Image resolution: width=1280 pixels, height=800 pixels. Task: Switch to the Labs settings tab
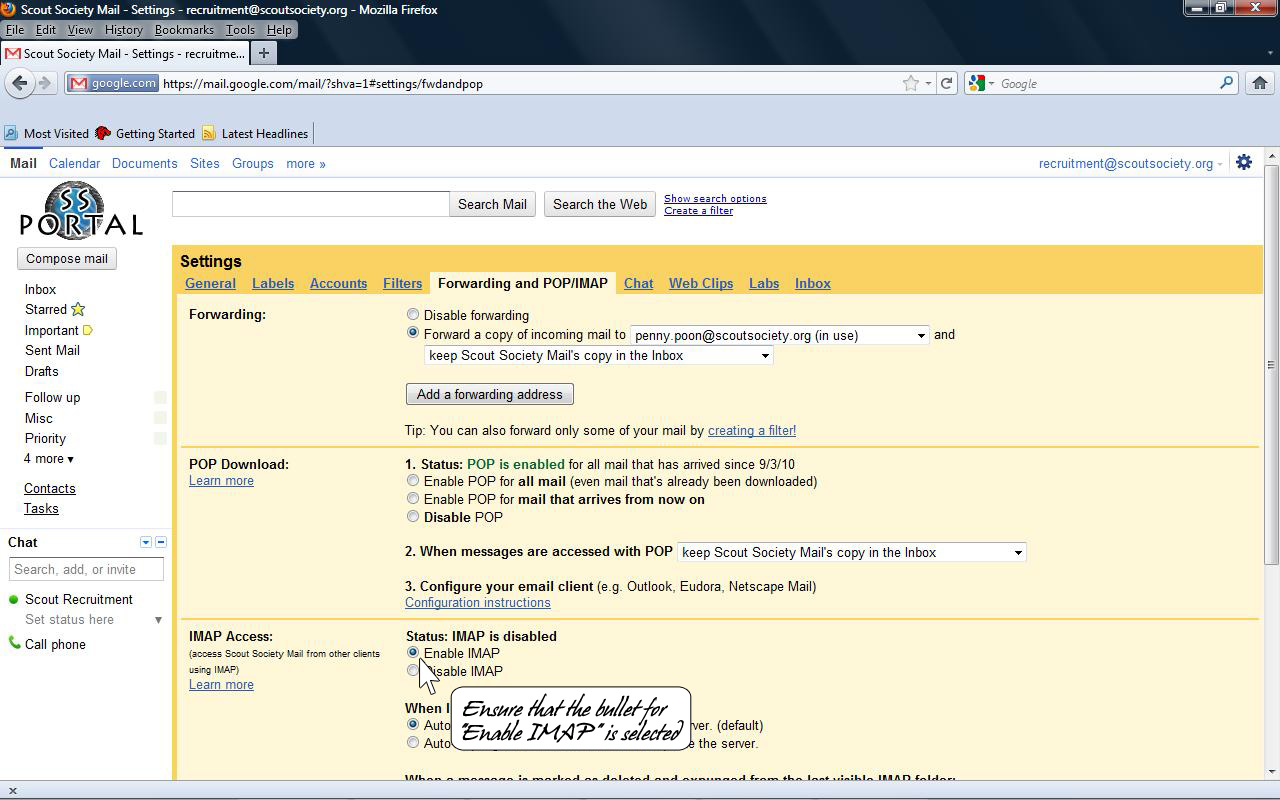[764, 283]
